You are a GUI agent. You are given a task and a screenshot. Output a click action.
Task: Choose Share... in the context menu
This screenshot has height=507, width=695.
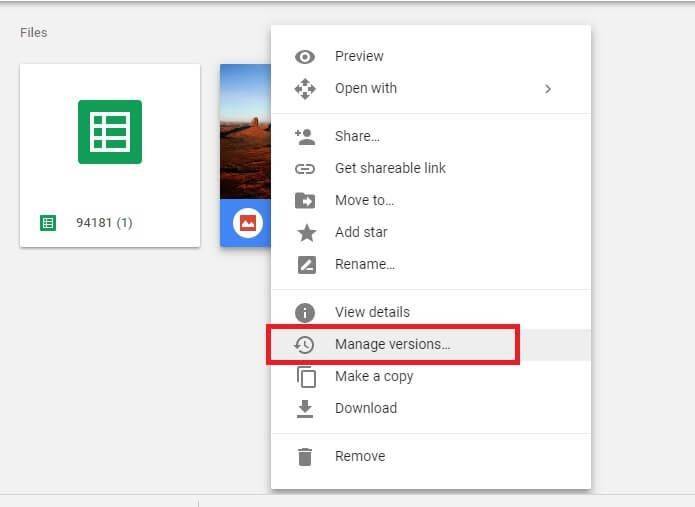pyautogui.click(x=431, y=136)
